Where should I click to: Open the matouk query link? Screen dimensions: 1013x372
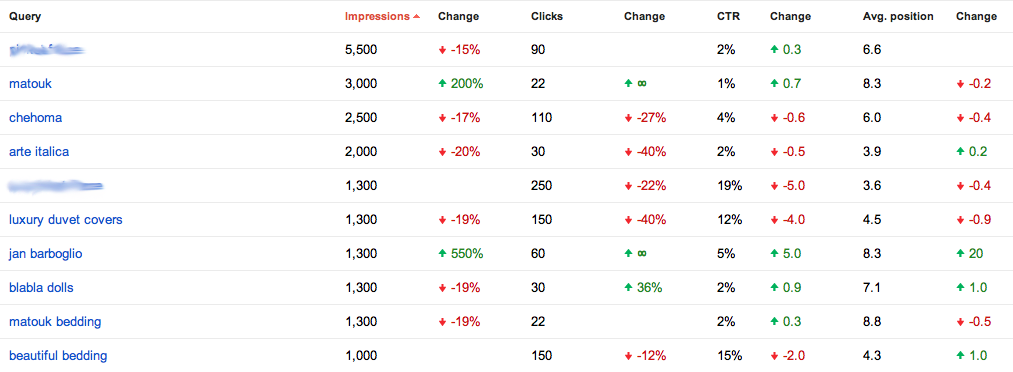29,83
